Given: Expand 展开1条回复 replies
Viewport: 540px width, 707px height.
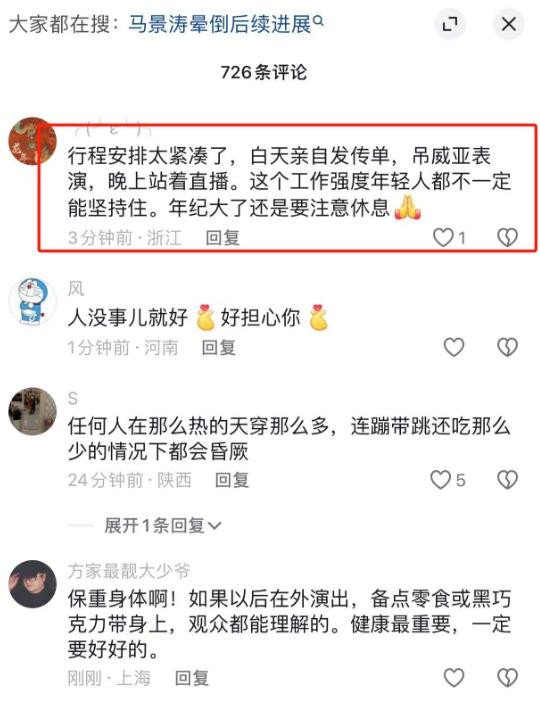Looking at the screenshot, I should click(x=163, y=525).
